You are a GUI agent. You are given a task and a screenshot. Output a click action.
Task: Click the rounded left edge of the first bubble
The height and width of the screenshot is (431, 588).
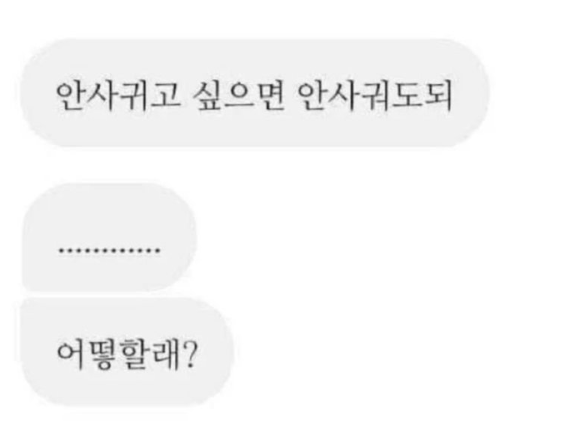tap(30, 93)
